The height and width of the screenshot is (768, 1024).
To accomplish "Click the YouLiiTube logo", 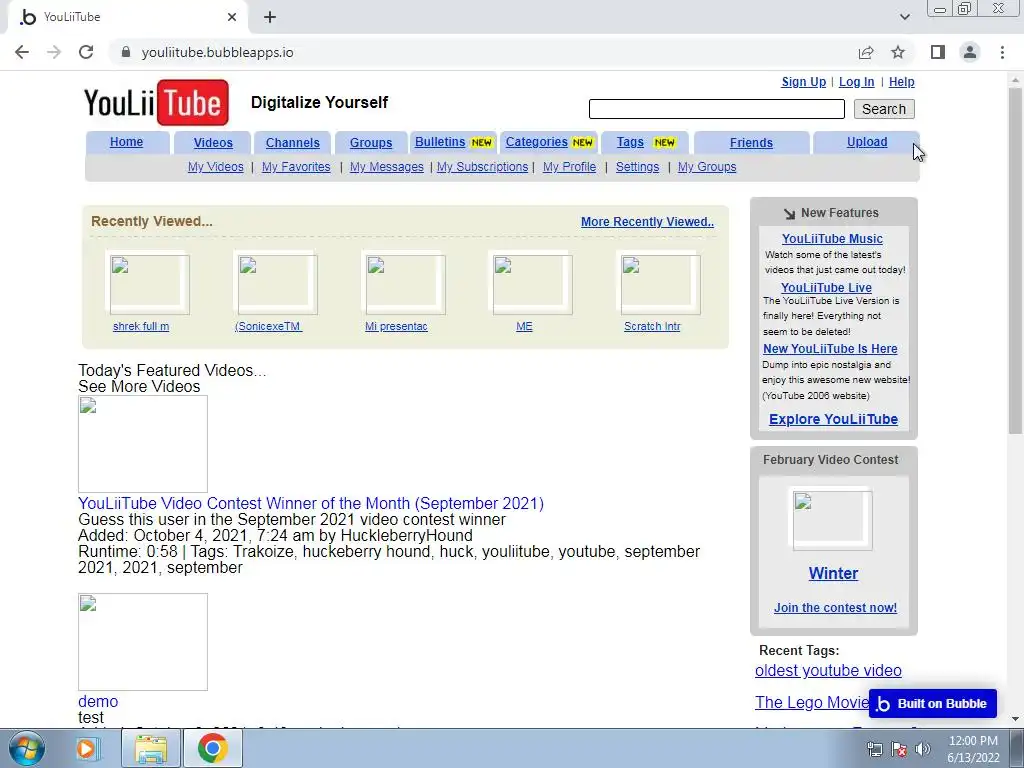I will [156, 103].
